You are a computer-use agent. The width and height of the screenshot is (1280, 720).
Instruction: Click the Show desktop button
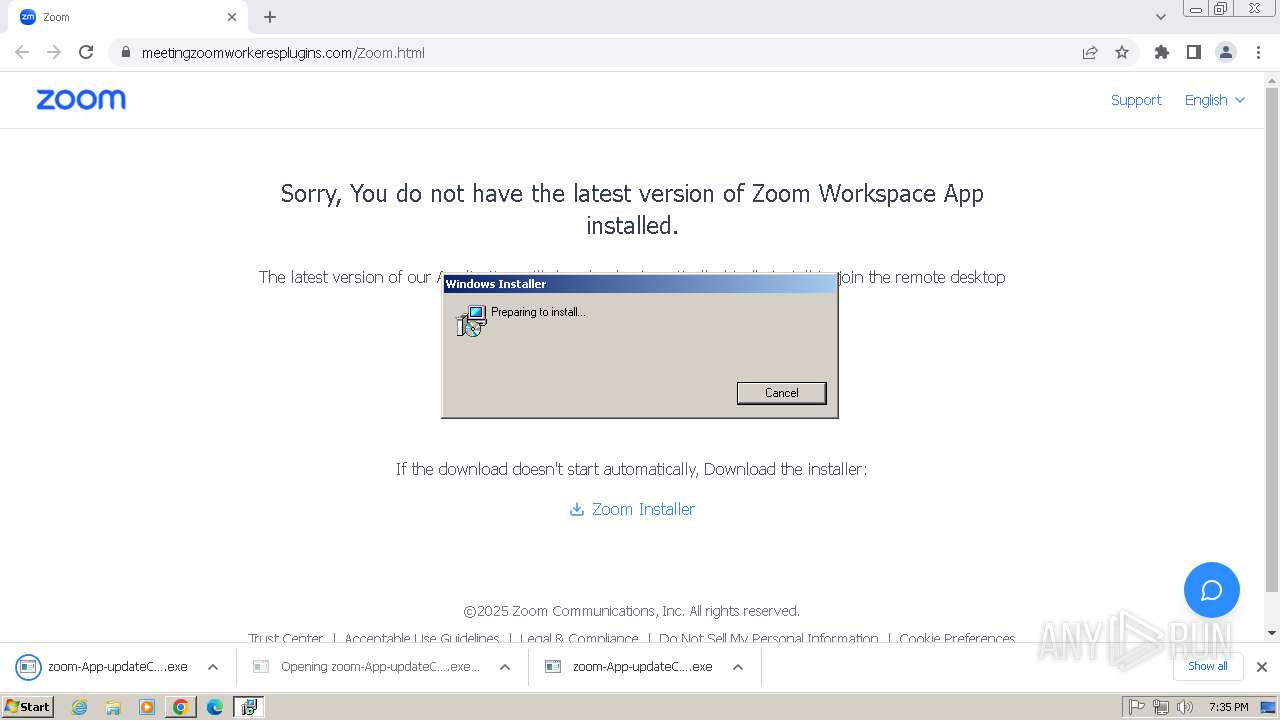tap(1268, 707)
